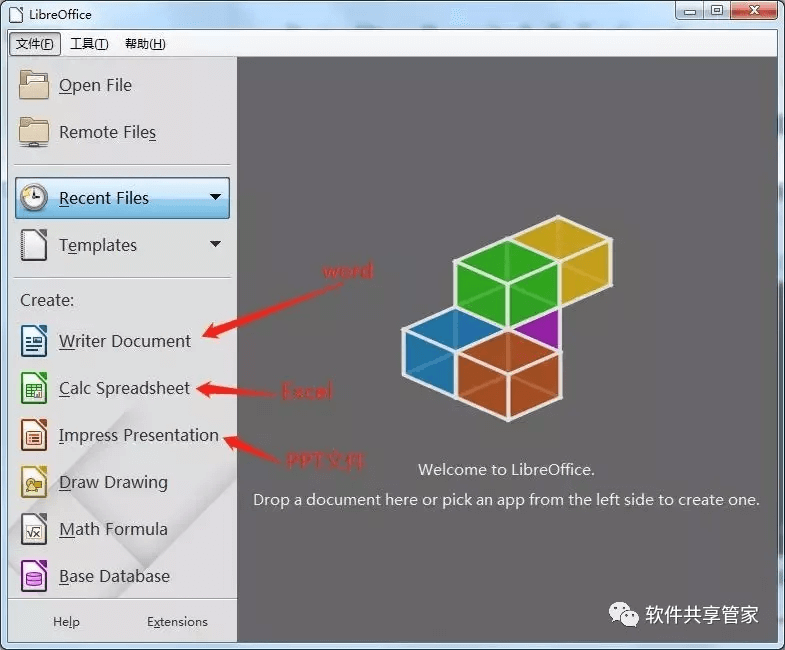The image size is (785, 650).
Task: Click the Math Formula icon
Action: (x=34, y=529)
